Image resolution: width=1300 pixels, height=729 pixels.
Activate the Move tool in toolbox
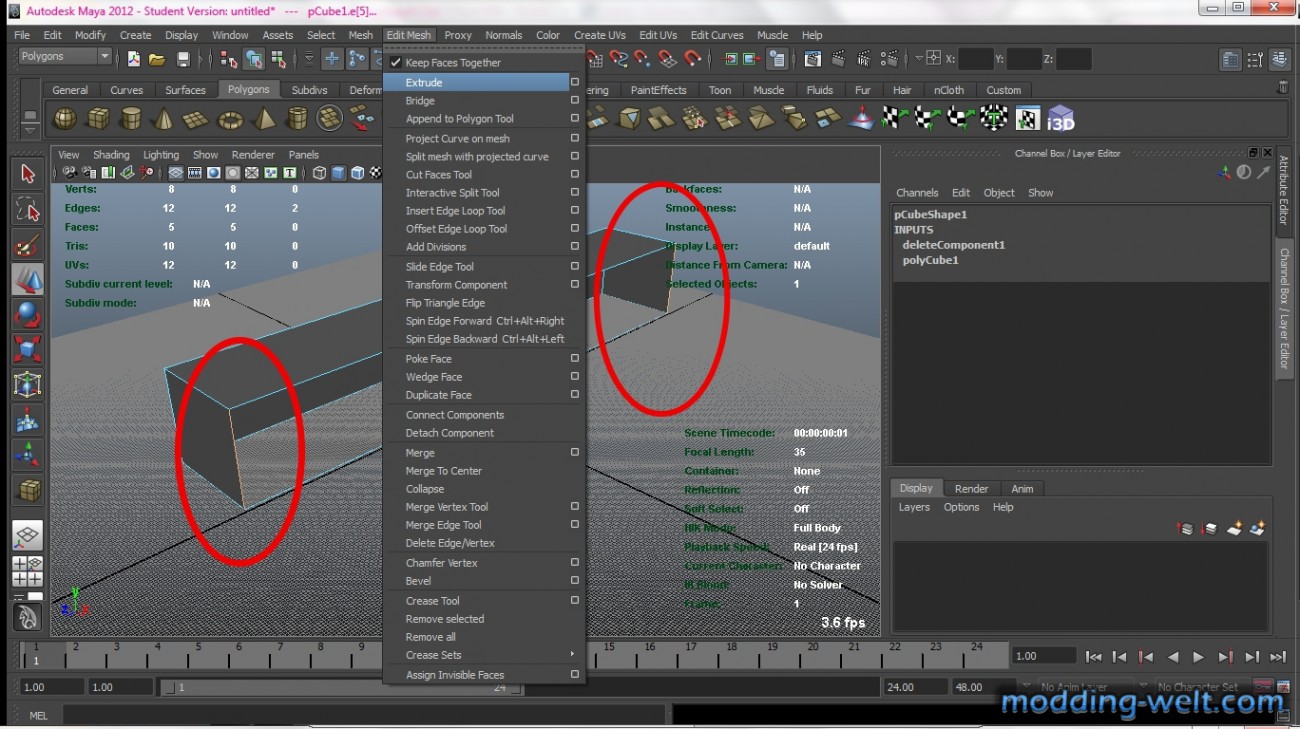28,279
